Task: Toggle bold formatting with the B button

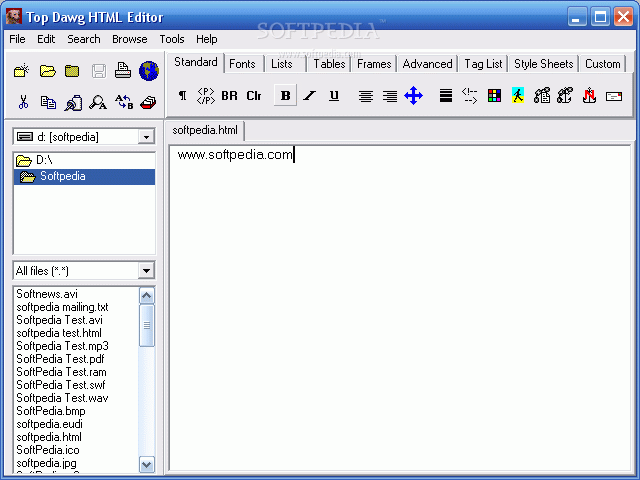Action: coord(285,96)
